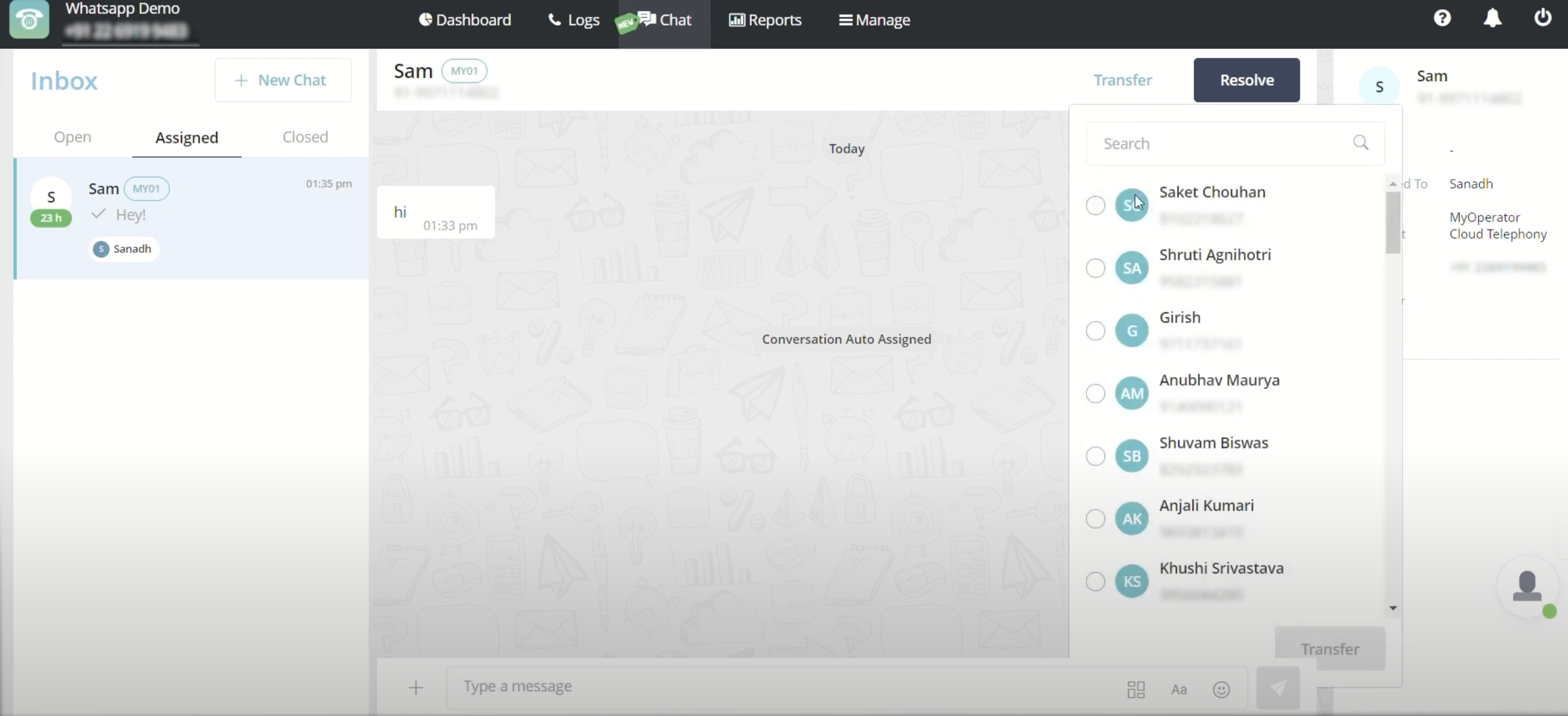Click Transfer button at bottom of agent list
The width and height of the screenshot is (1568, 716).
(x=1330, y=648)
